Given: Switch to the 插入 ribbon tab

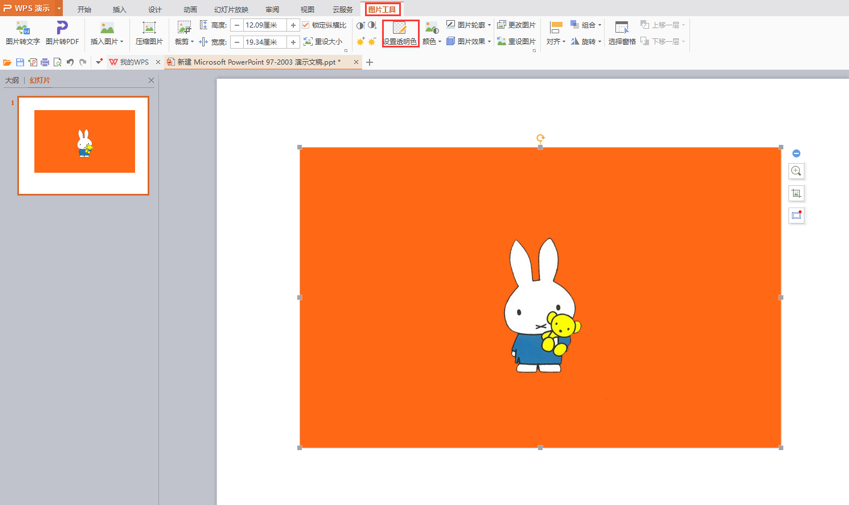Looking at the screenshot, I should click(x=120, y=9).
